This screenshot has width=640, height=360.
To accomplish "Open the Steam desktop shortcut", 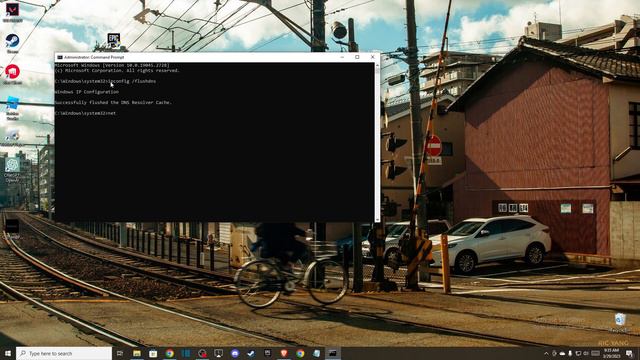I will click(x=12, y=43).
